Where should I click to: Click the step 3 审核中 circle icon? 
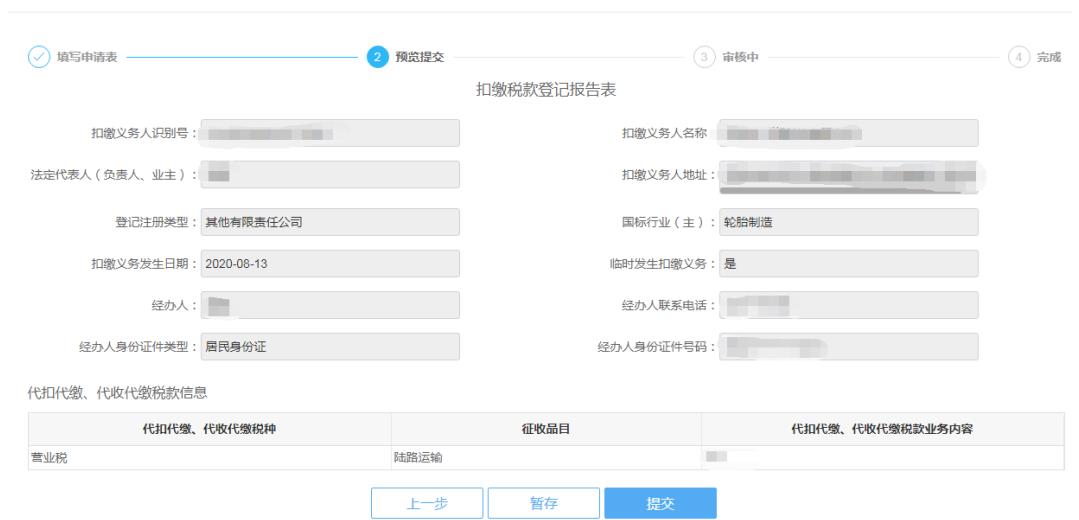pyautogui.click(x=704, y=56)
